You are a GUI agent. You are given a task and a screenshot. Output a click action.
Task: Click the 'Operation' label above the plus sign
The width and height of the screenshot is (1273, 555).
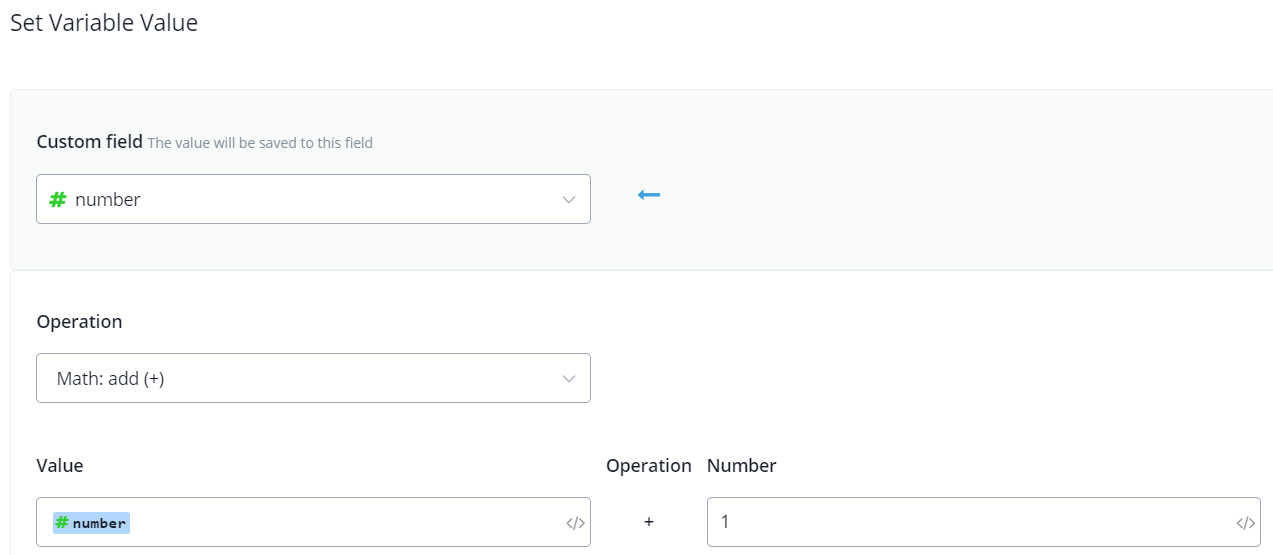[648, 466]
